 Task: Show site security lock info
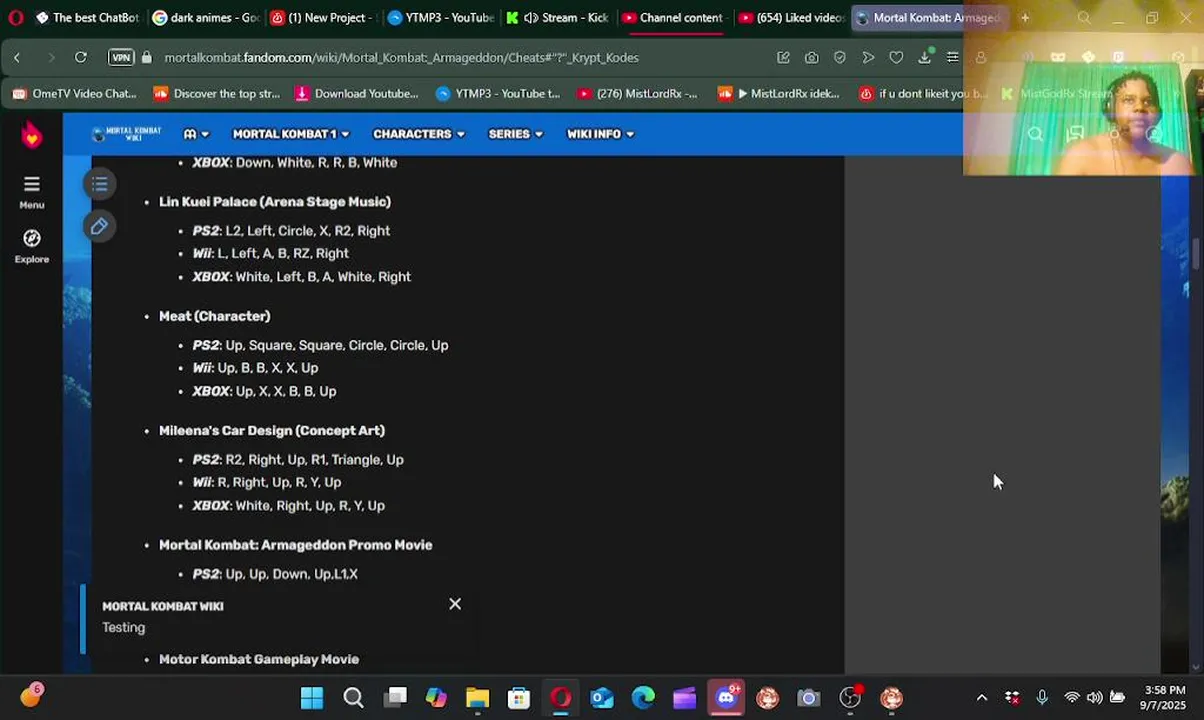(x=147, y=58)
